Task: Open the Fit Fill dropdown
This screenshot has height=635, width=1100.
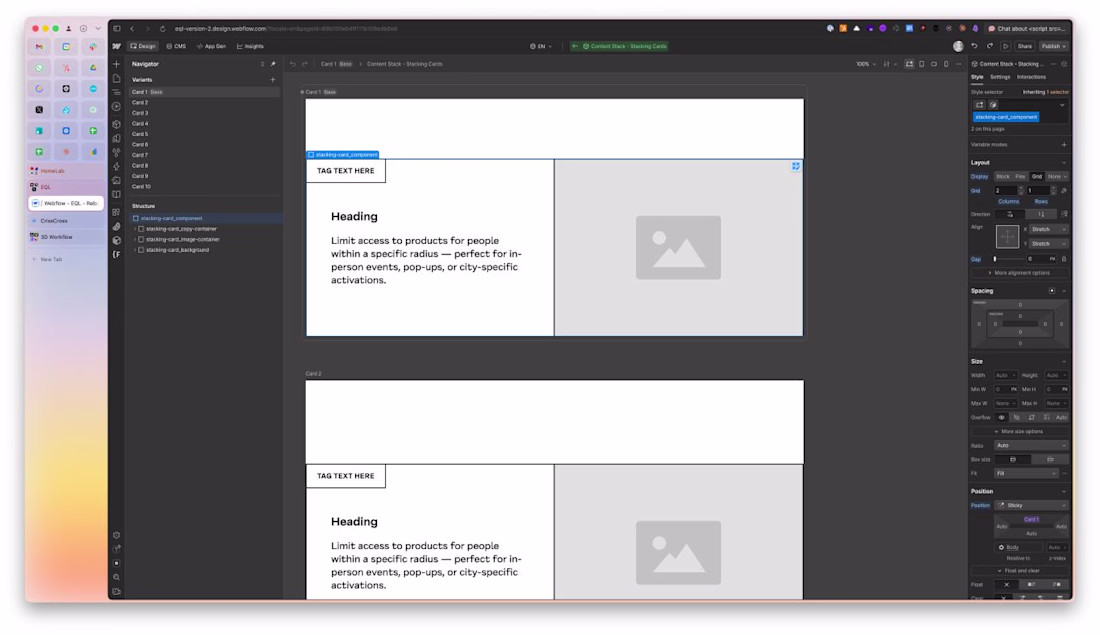Action: 1026,474
